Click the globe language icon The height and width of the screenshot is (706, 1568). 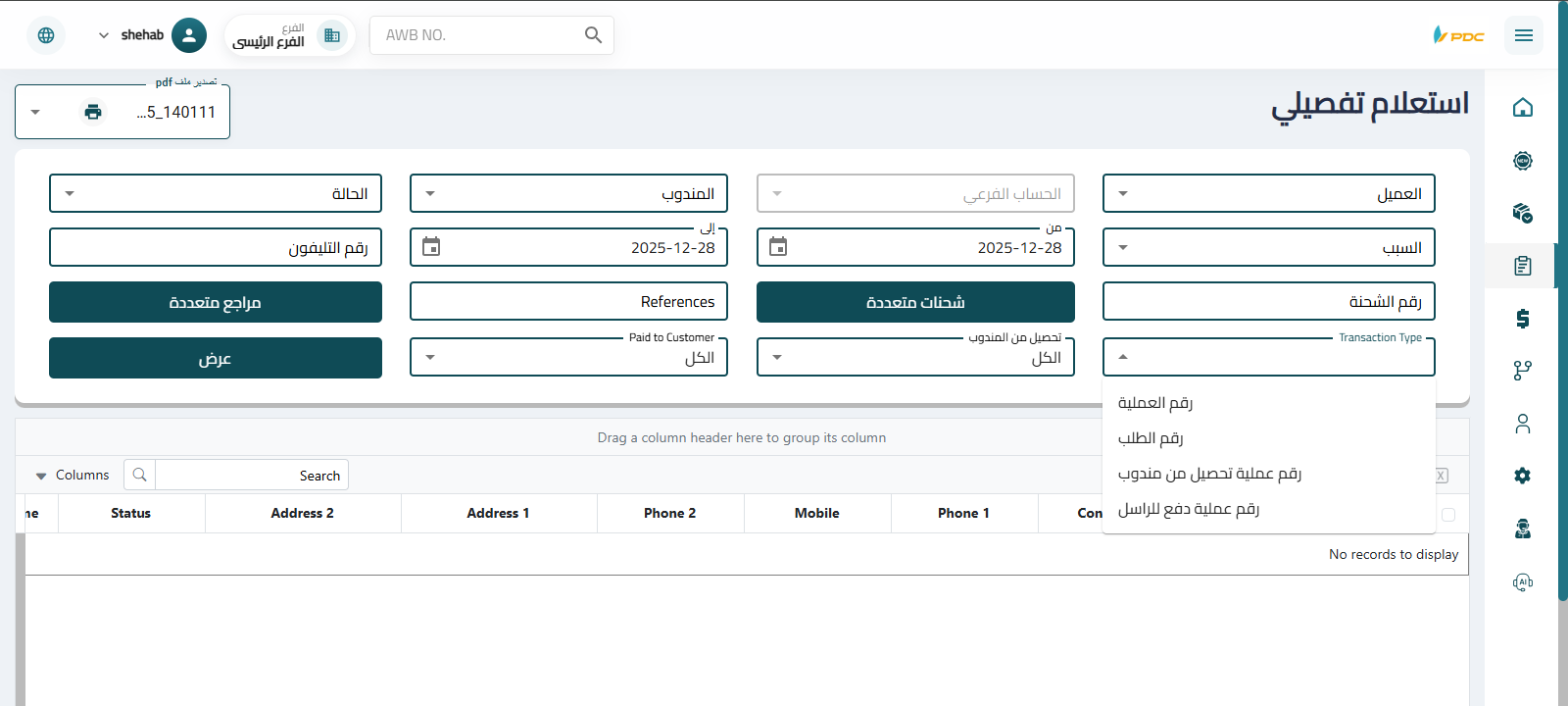pos(46,35)
